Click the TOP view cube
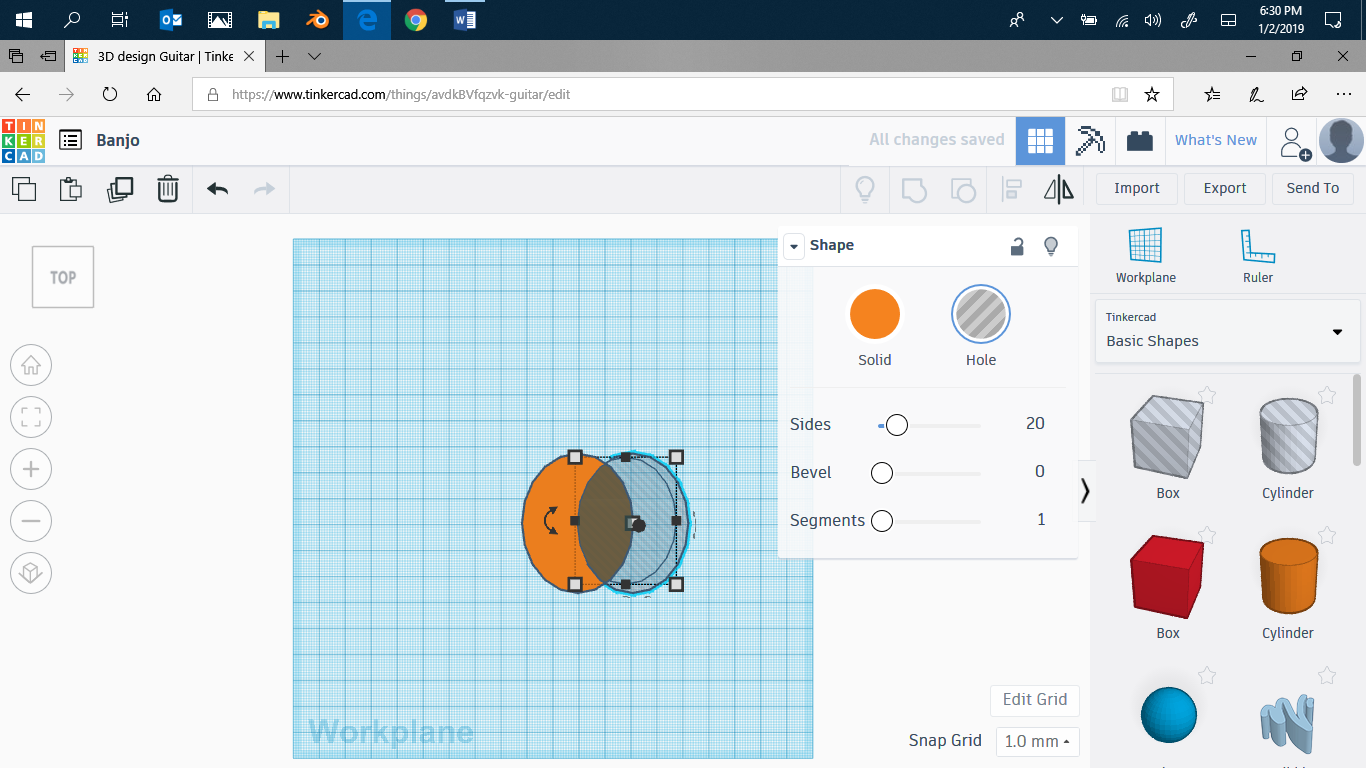 coord(63,277)
